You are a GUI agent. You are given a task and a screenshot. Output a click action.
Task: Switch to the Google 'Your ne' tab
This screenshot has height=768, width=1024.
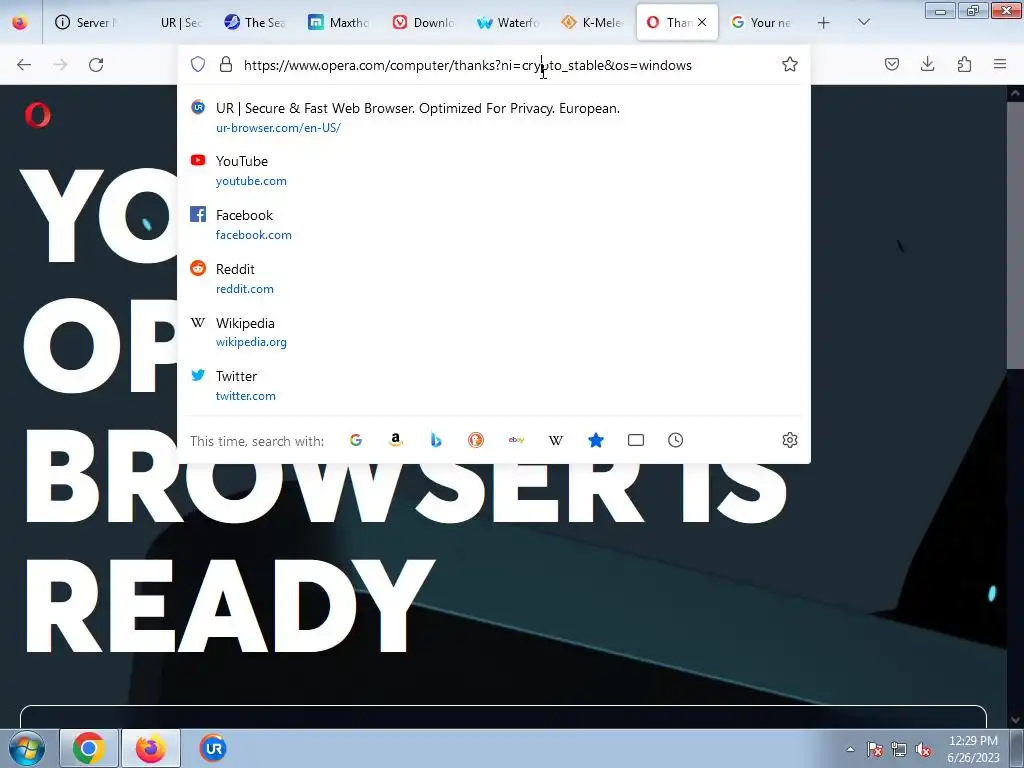coord(761,23)
